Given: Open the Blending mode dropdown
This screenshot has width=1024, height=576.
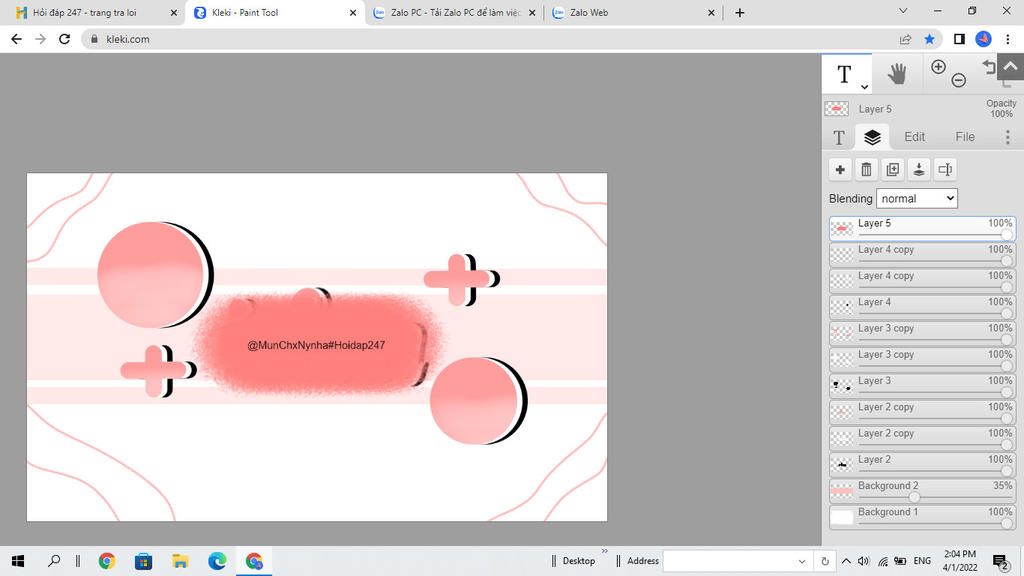Looking at the screenshot, I should (x=917, y=198).
